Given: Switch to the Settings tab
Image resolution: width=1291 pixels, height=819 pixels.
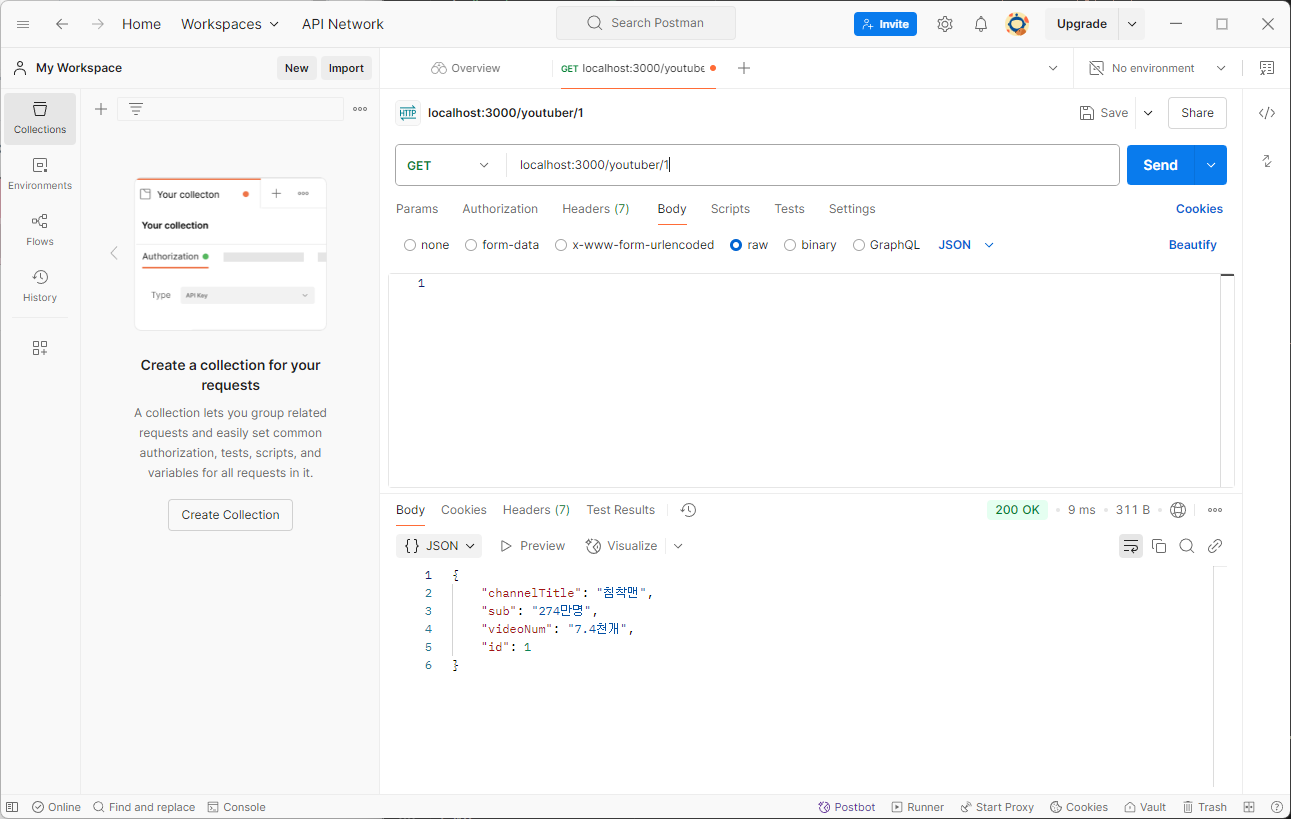Looking at the screenshot, I should pos(852,209).
